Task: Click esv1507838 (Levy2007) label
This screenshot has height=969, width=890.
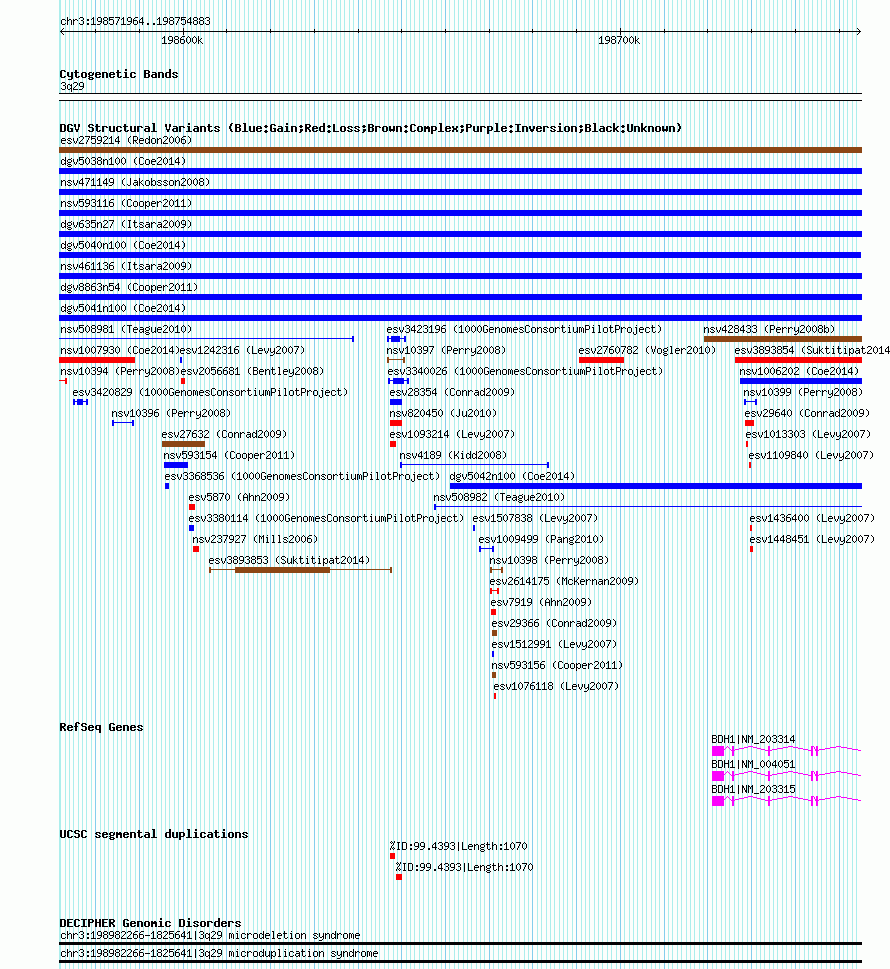Action: 535,518
